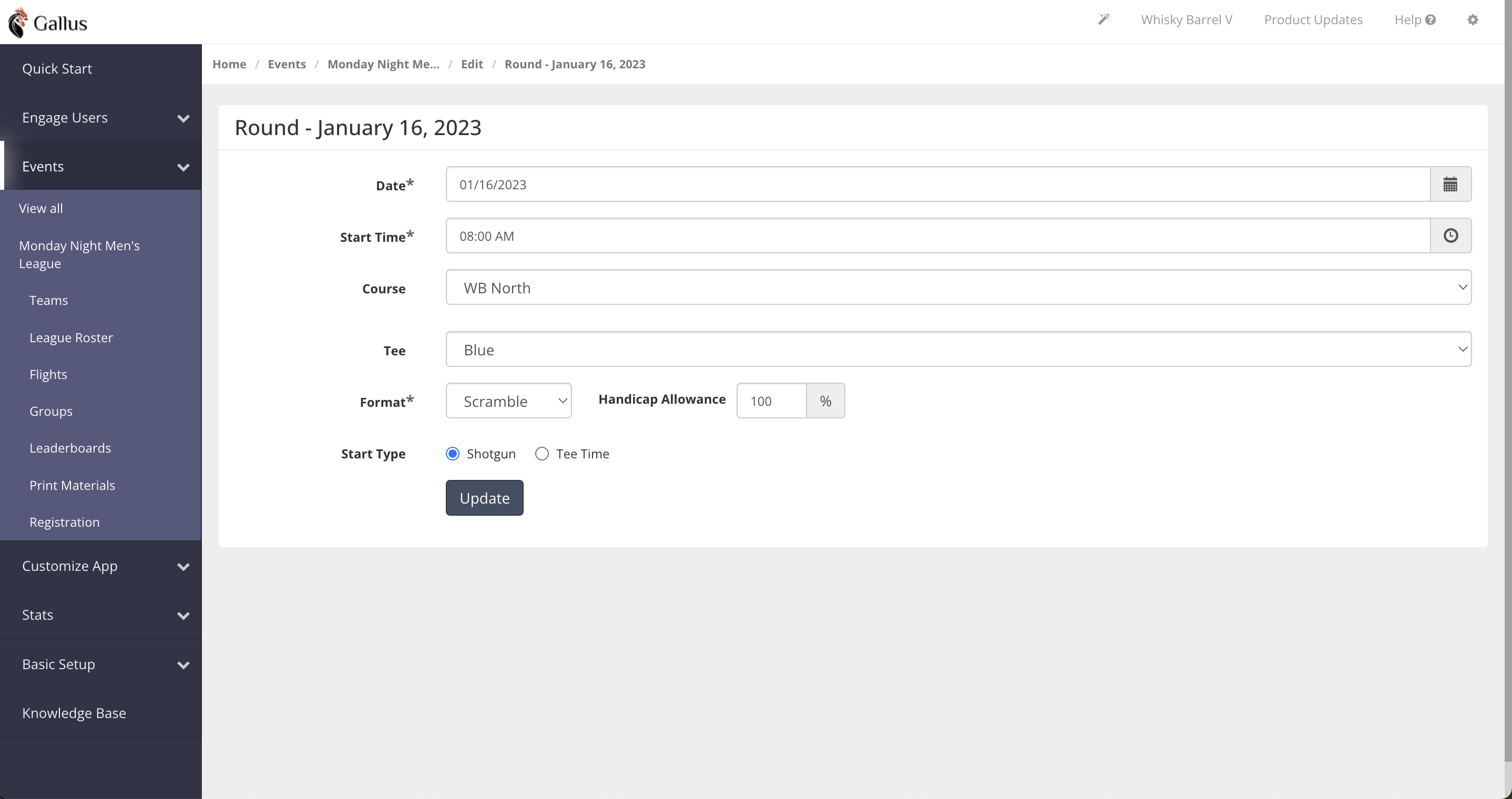This screenshot has width=1512, height=799.
Task: Open Groups in the sidebar
Action: pos(51,411)
